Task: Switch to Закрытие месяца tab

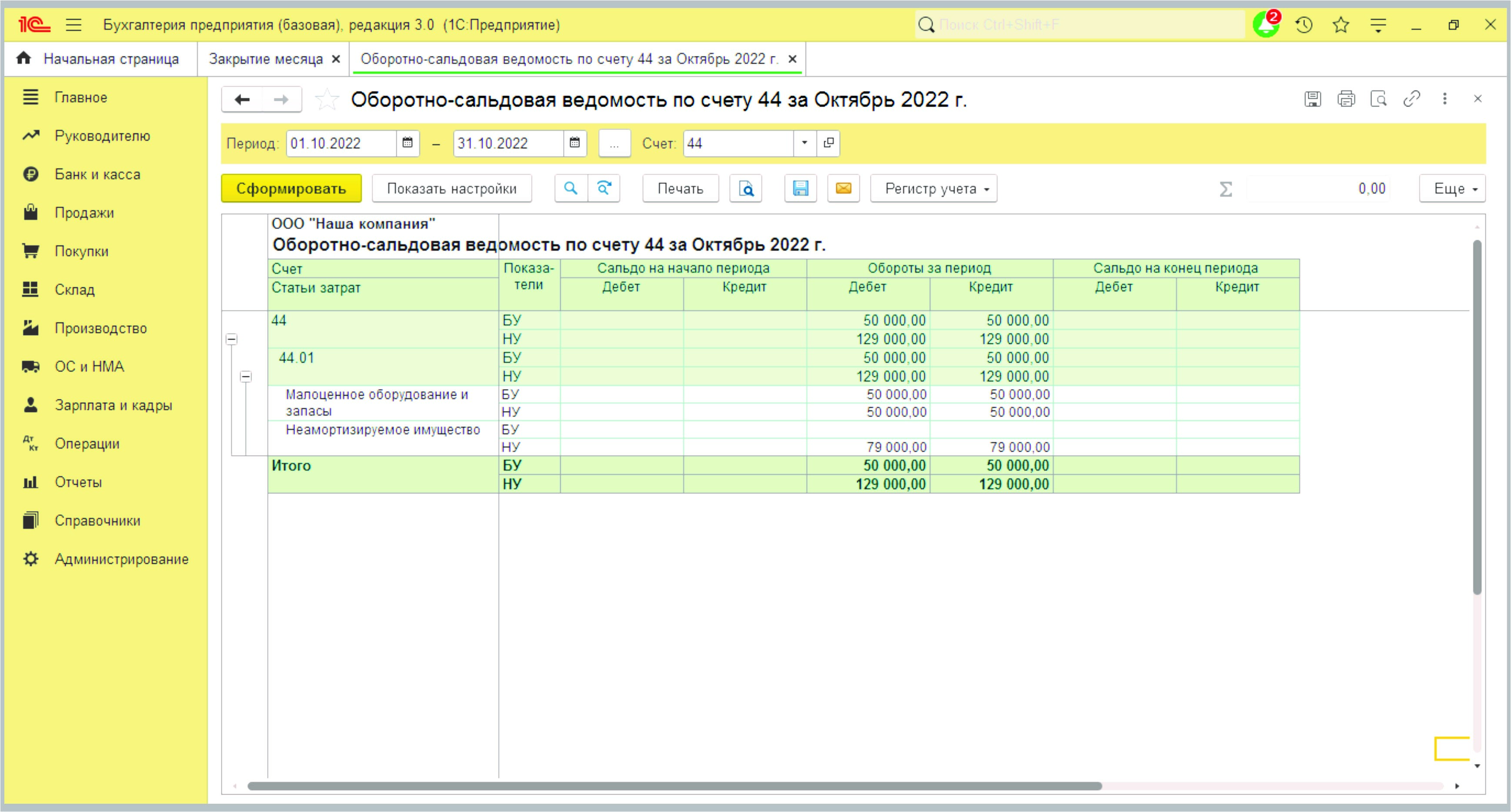Action: [266, 59]
